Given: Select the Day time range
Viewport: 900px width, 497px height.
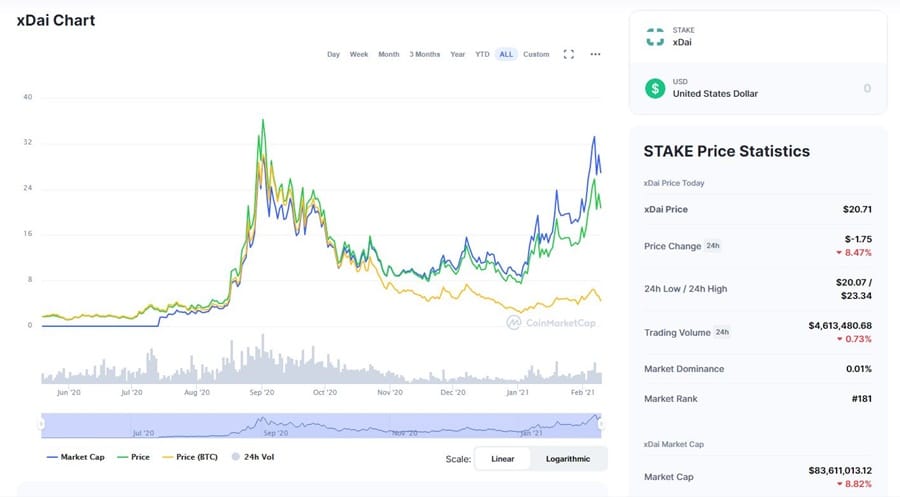Looking at the screenshot, I should pyautogui.click(x=333, y=54).
